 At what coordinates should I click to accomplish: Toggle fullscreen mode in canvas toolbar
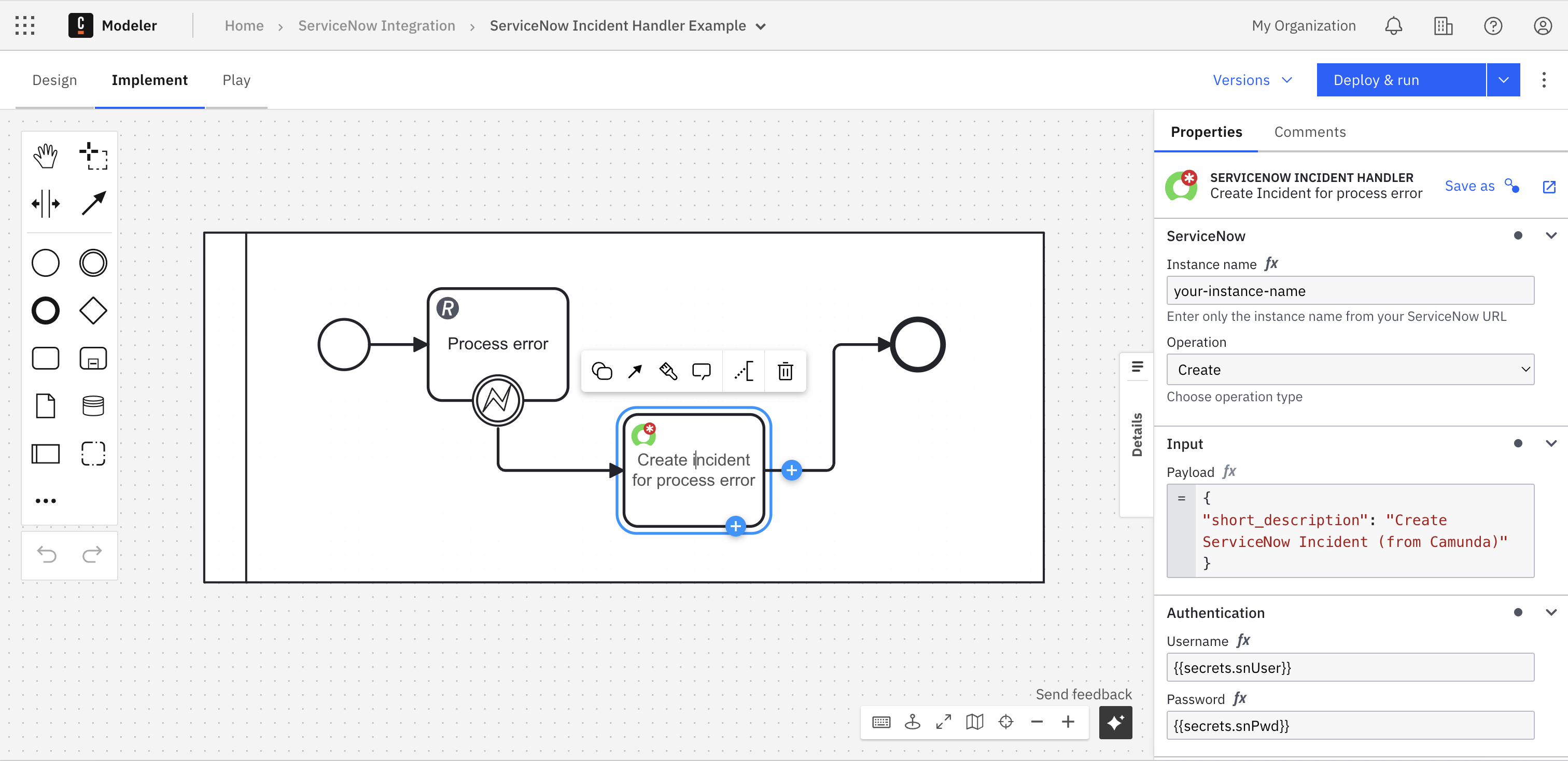[944, 722]
